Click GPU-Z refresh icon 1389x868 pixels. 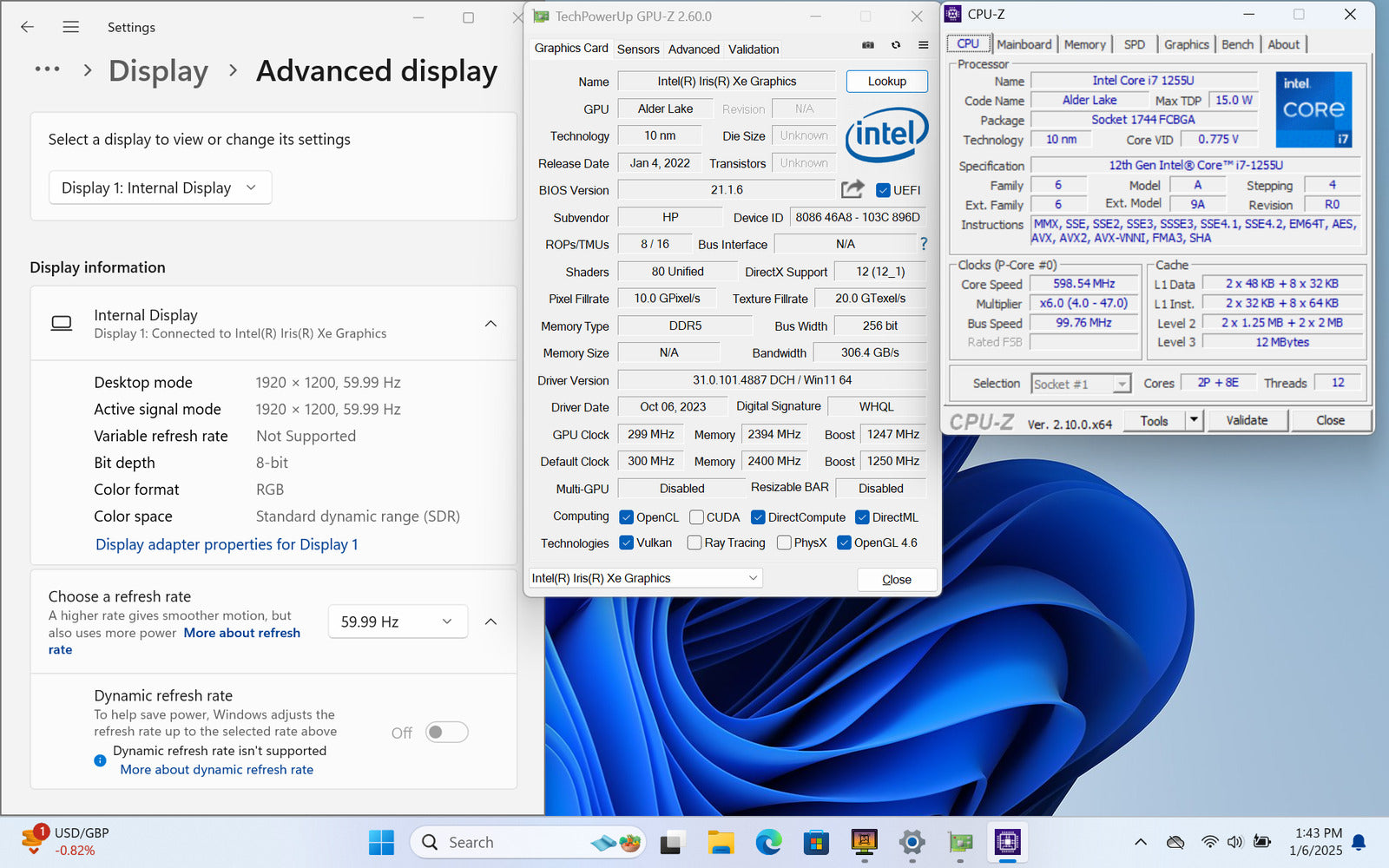(896, 45)
